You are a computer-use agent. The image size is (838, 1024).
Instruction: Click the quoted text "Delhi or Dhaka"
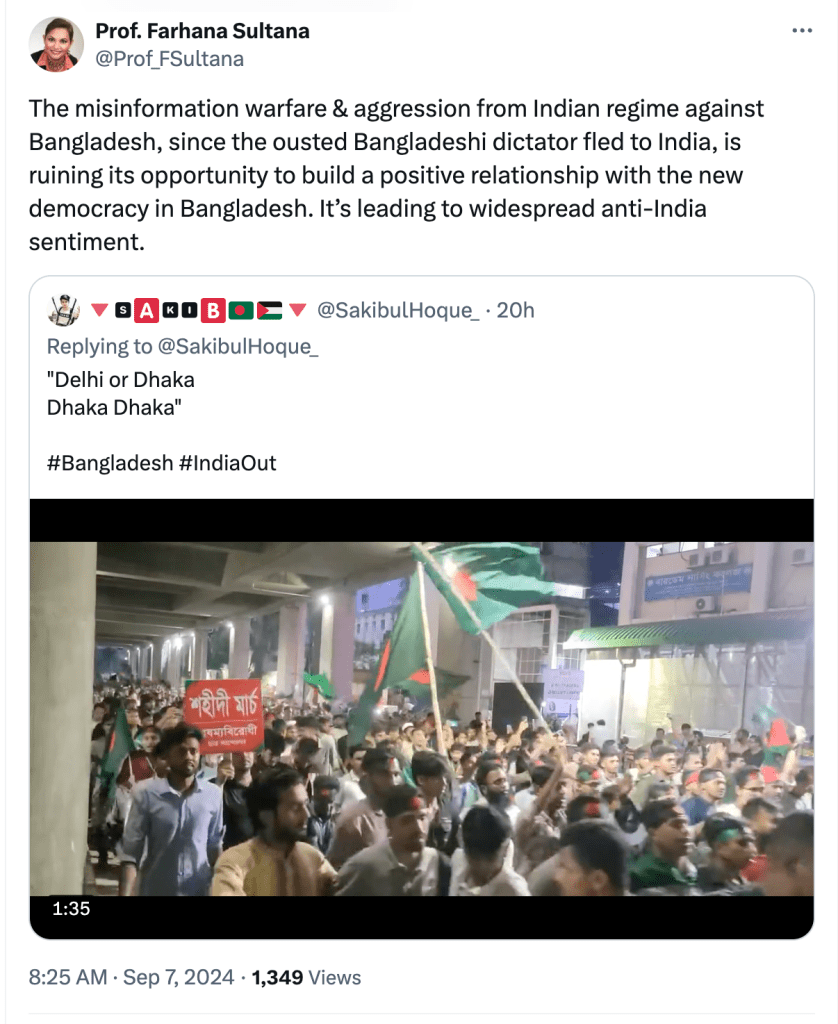tap(121, 380)
